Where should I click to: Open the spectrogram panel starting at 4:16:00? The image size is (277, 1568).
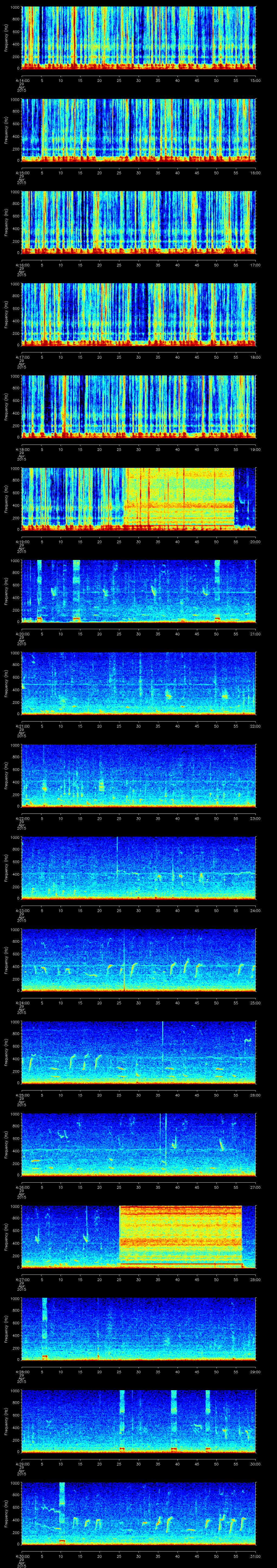[139, 222]
